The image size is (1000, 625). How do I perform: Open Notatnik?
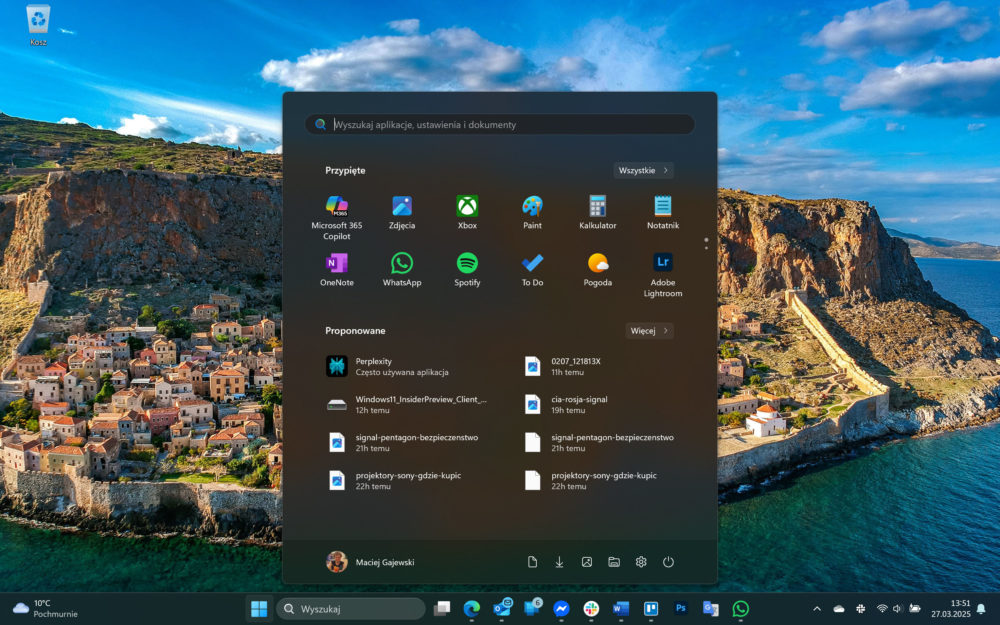pos(663,212)
